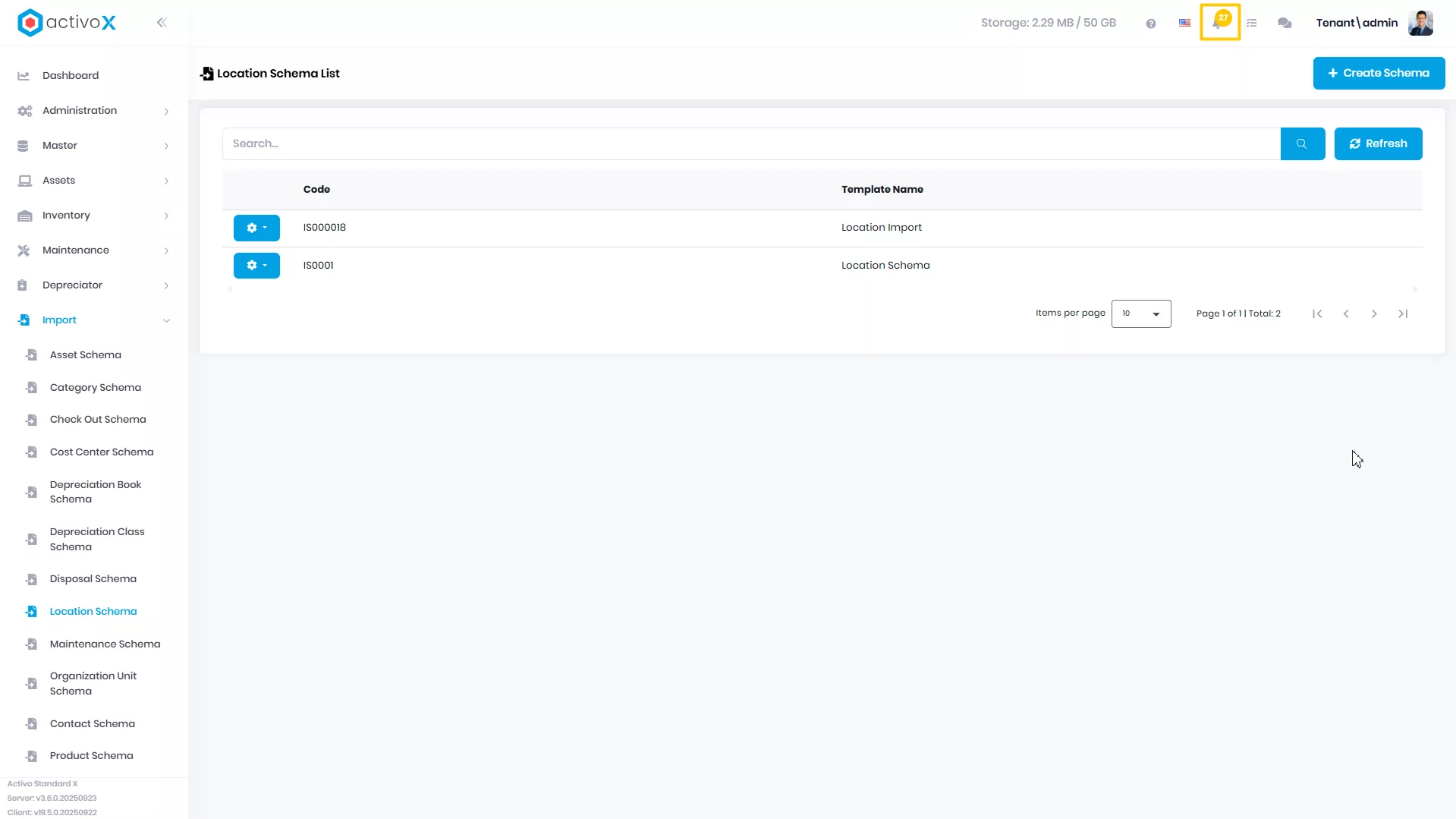Open the help question mark icon

point(1151,24)
